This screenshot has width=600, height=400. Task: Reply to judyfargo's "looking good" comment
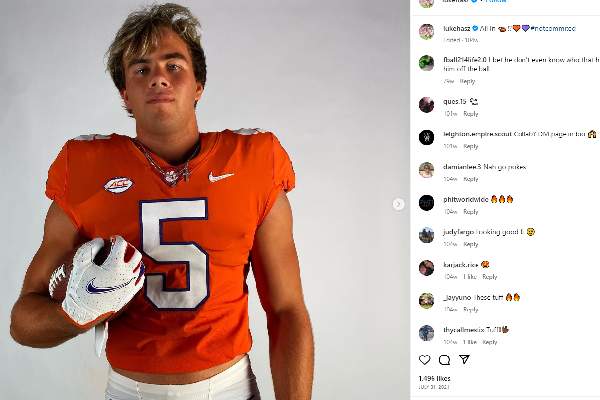[470, 244]
